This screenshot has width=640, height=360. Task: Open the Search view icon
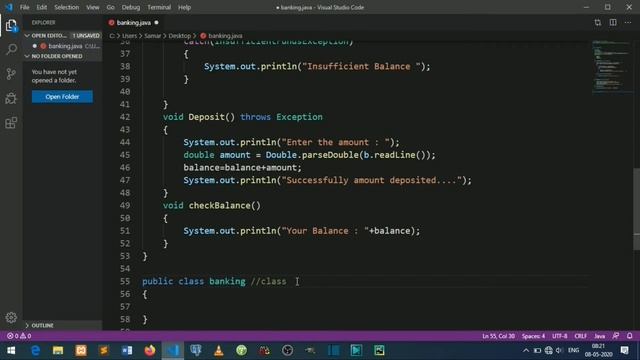coord(11,49)
